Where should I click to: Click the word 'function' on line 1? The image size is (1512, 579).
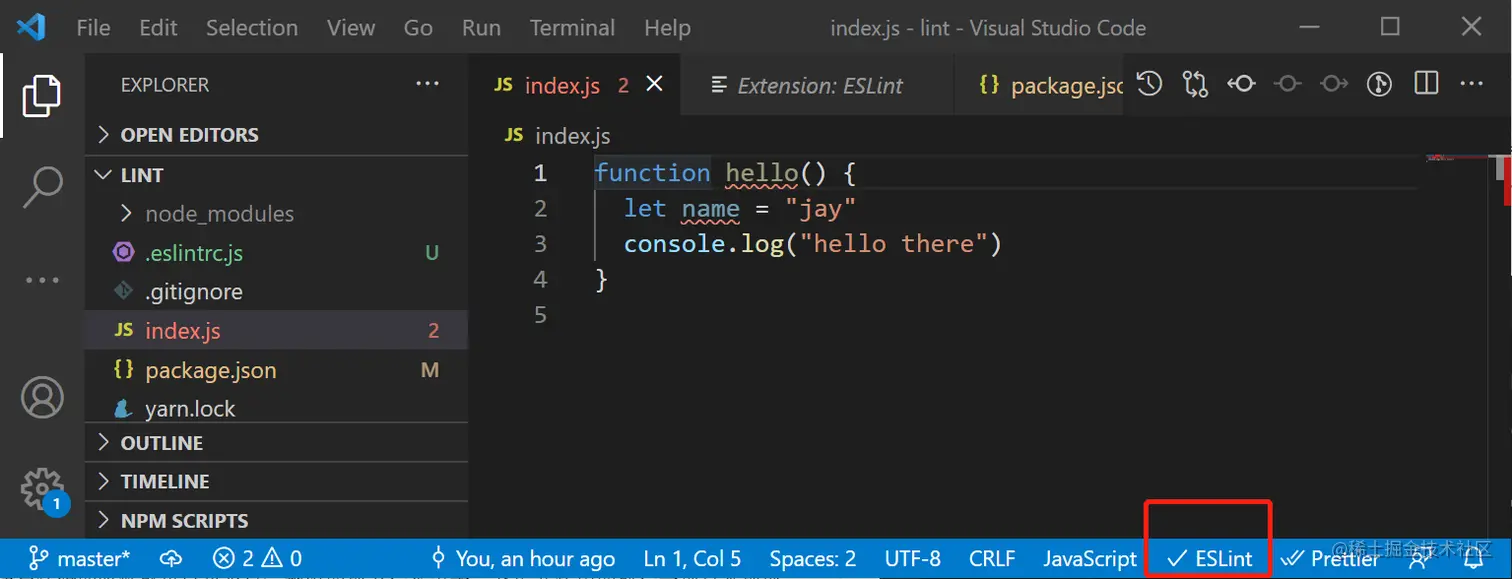652,173
